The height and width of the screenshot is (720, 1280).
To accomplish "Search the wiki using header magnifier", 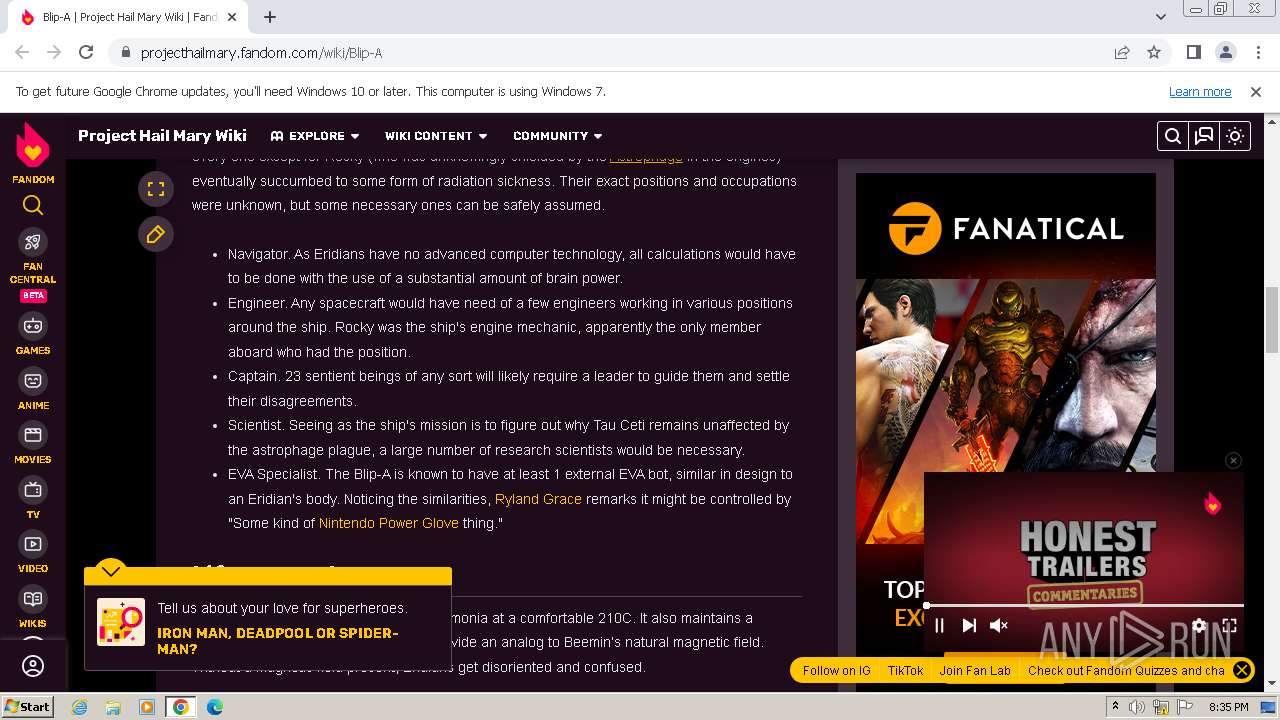I will click(x=1173, y=136).
